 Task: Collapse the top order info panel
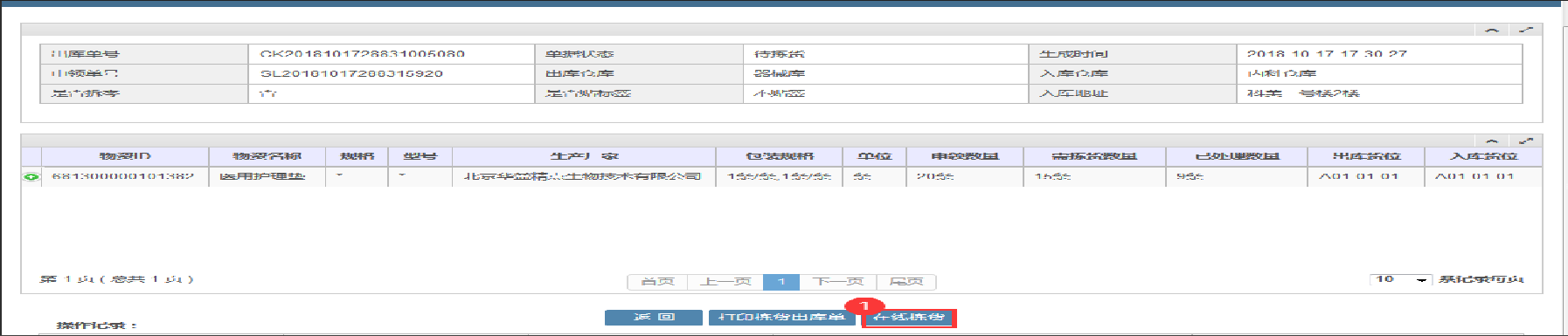[x=1492, y=31]
